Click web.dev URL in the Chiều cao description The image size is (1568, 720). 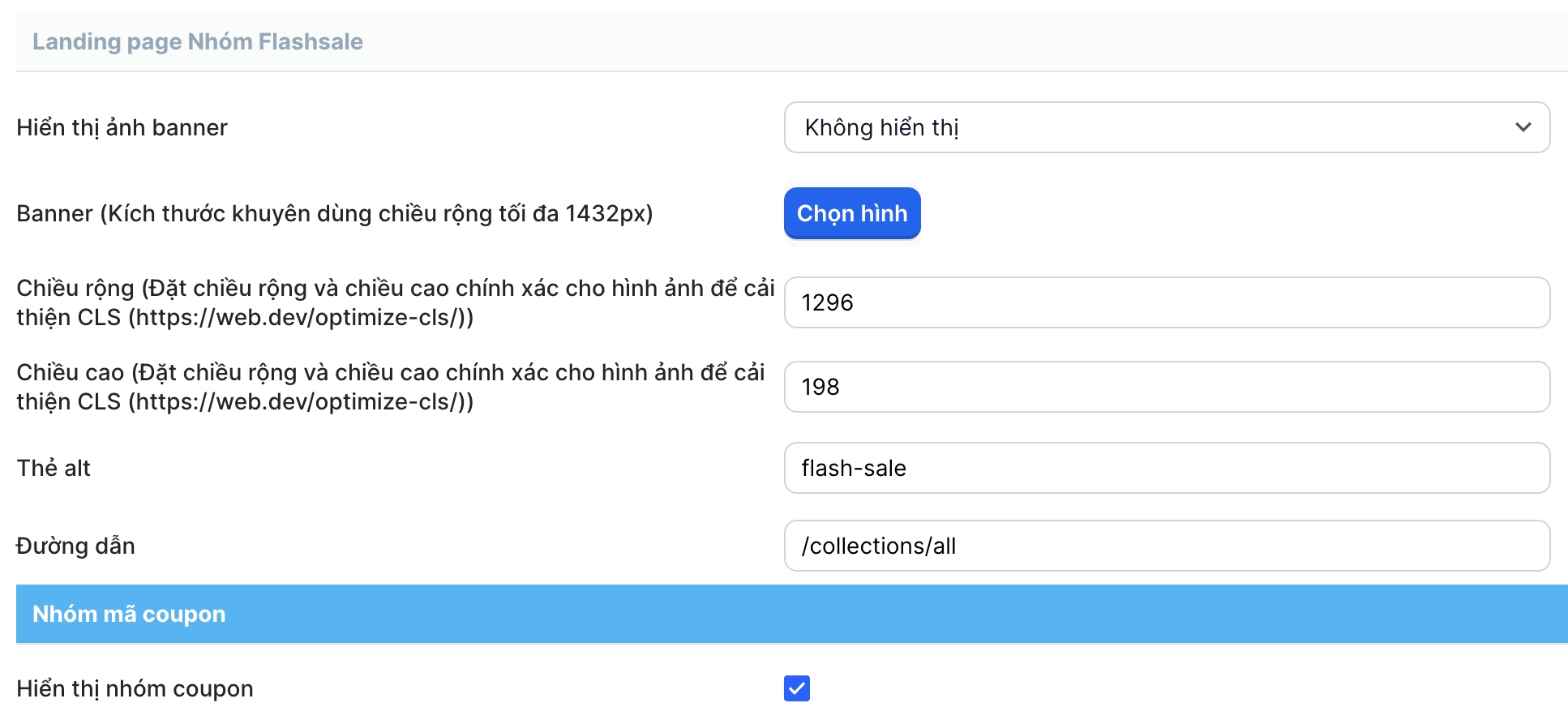(x=300, y=402)
